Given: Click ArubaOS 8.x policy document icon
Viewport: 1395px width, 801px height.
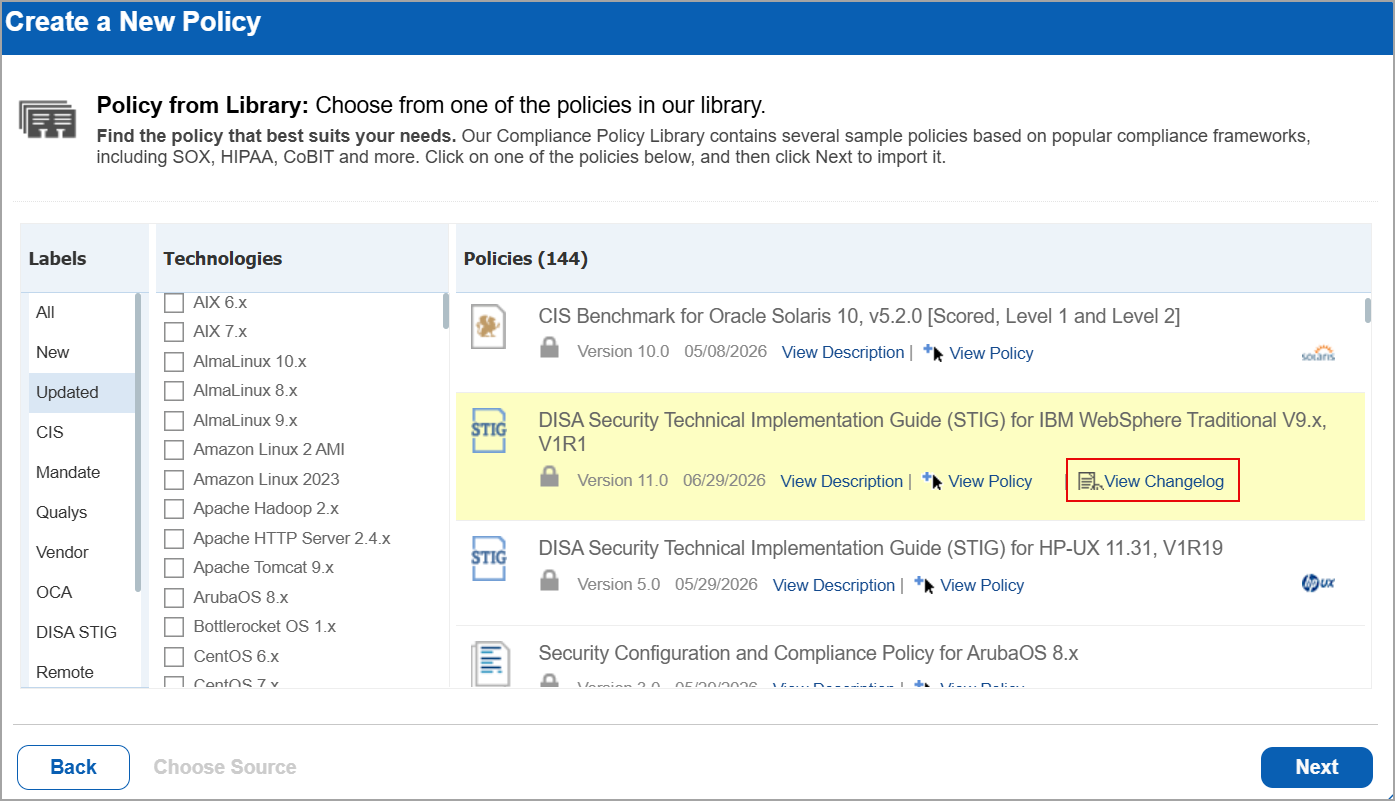Looking at the screenshot, I should [x=490, y=663].
